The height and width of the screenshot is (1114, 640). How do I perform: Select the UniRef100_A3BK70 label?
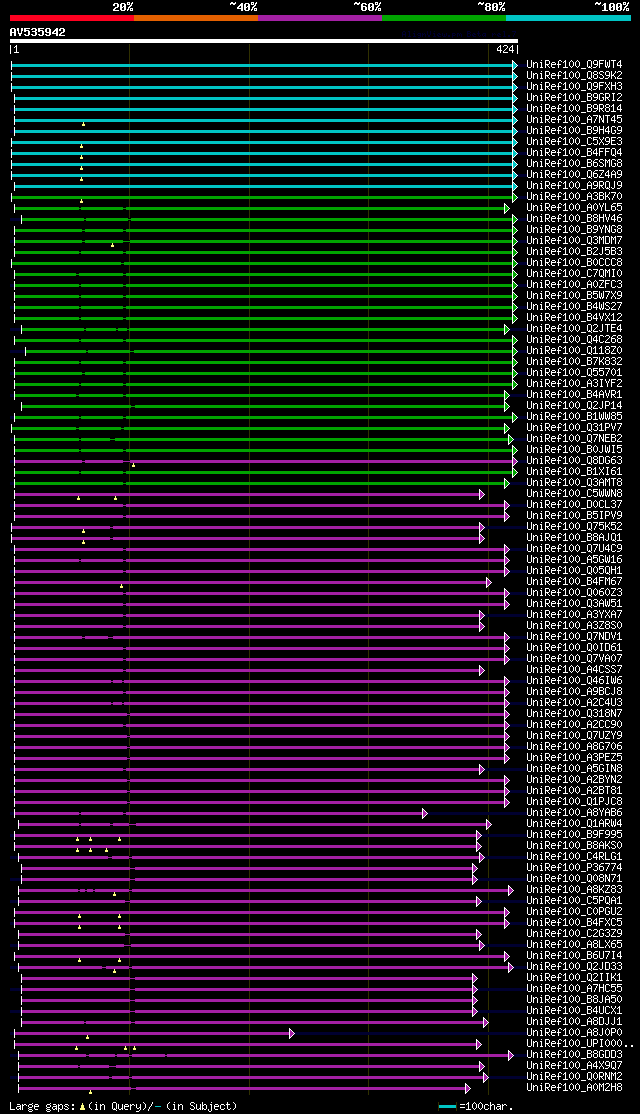pyautogui.click(x=575, y=197)
